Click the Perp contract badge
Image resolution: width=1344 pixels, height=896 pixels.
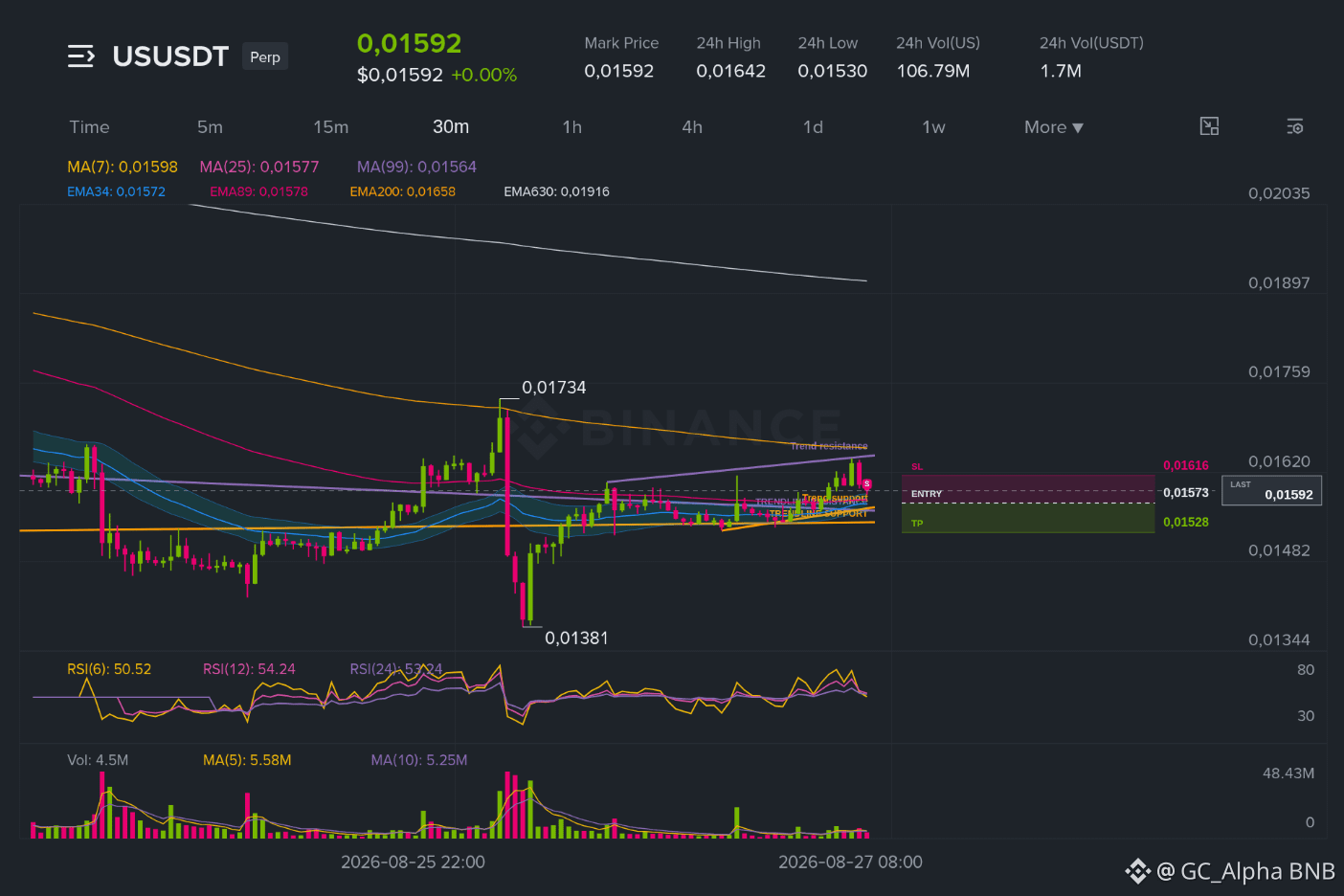click(265, 56)
